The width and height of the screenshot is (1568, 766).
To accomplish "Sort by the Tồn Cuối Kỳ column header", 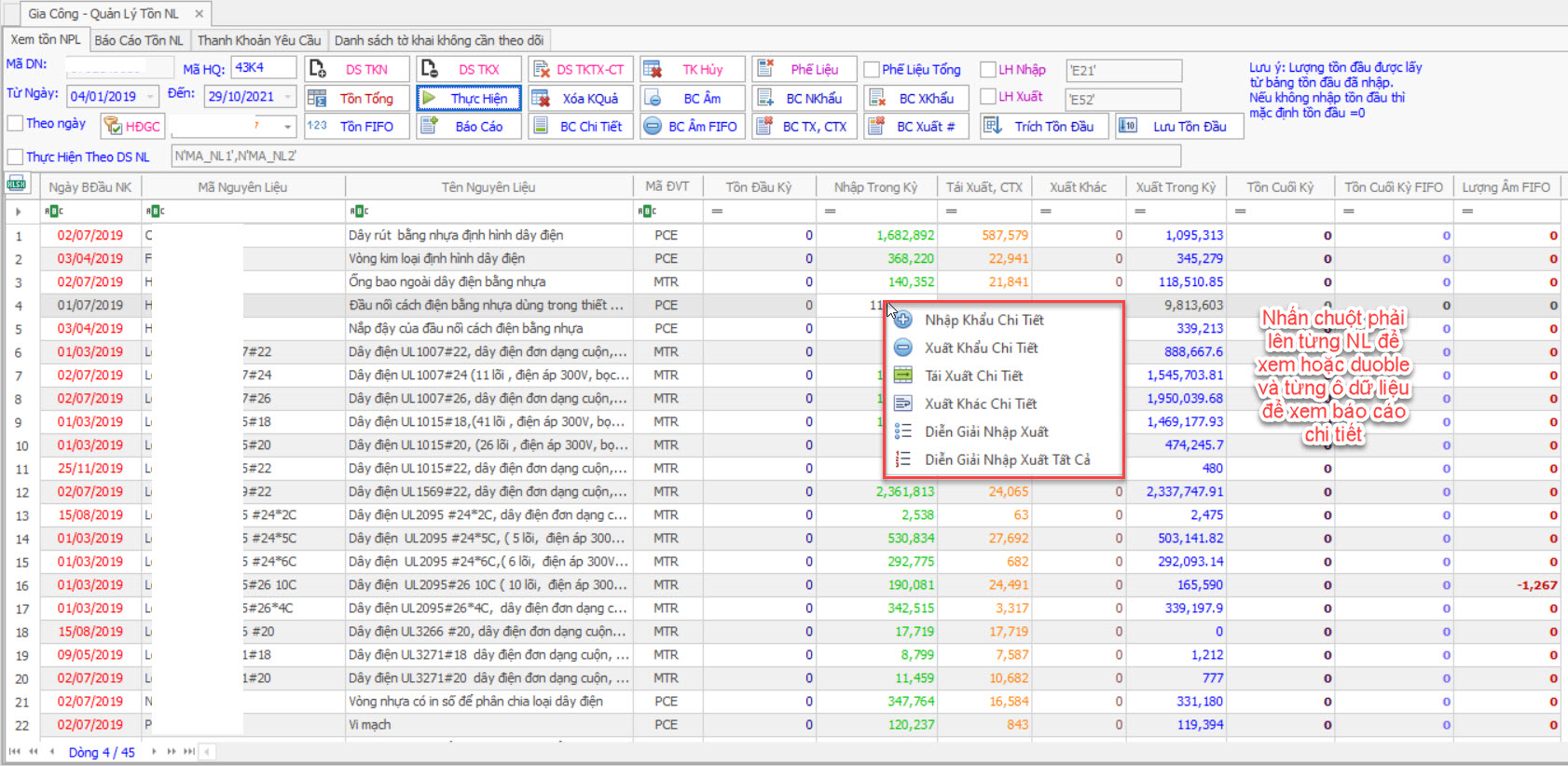I will (x=1279, y=187).
